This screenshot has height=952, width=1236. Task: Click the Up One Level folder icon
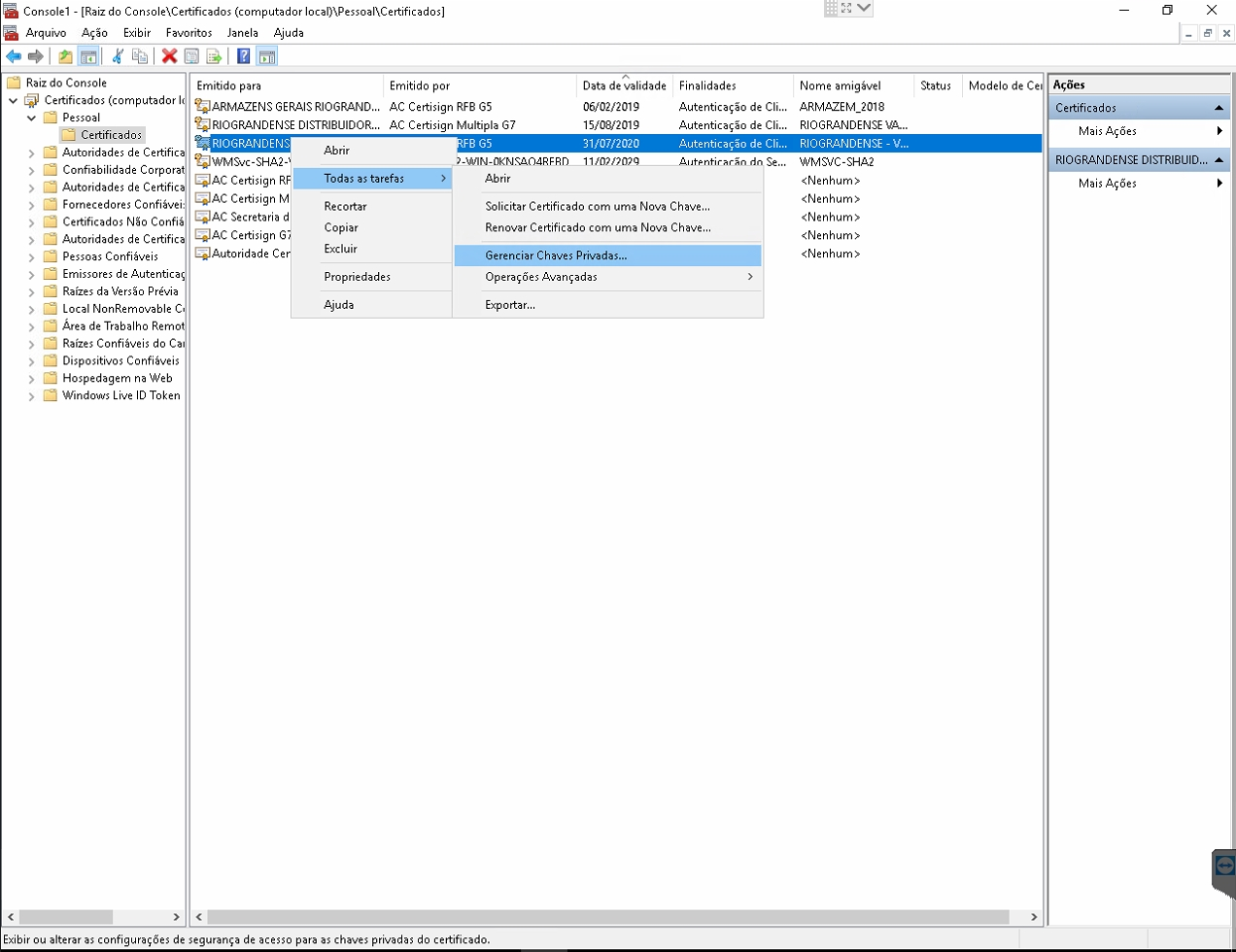click(x=65, y=56)
